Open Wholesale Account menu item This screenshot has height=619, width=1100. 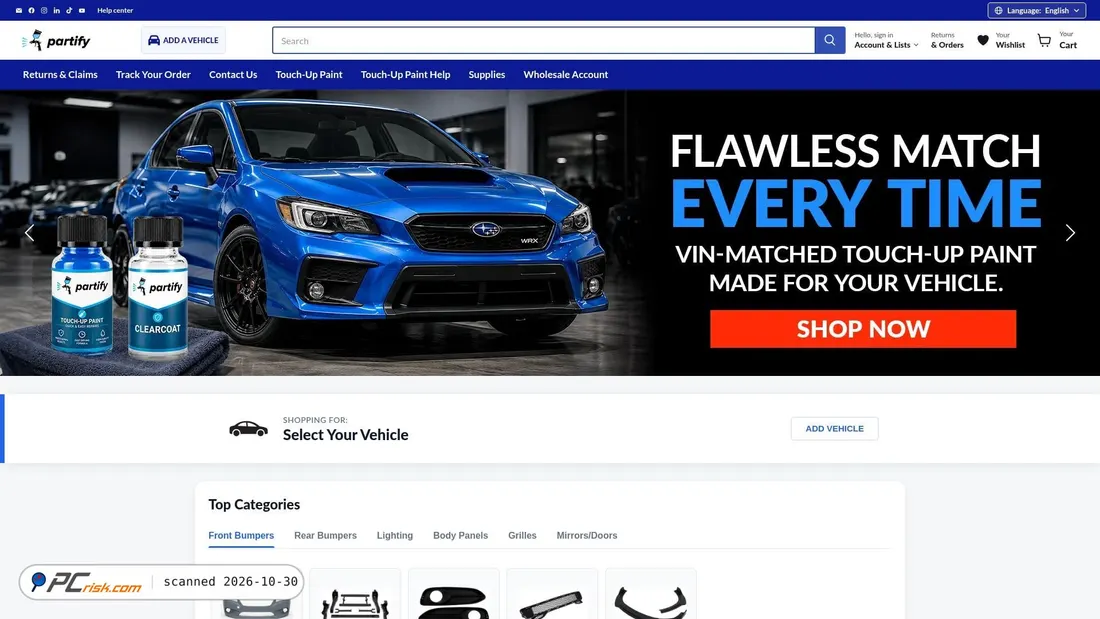[x=565, y=74]
